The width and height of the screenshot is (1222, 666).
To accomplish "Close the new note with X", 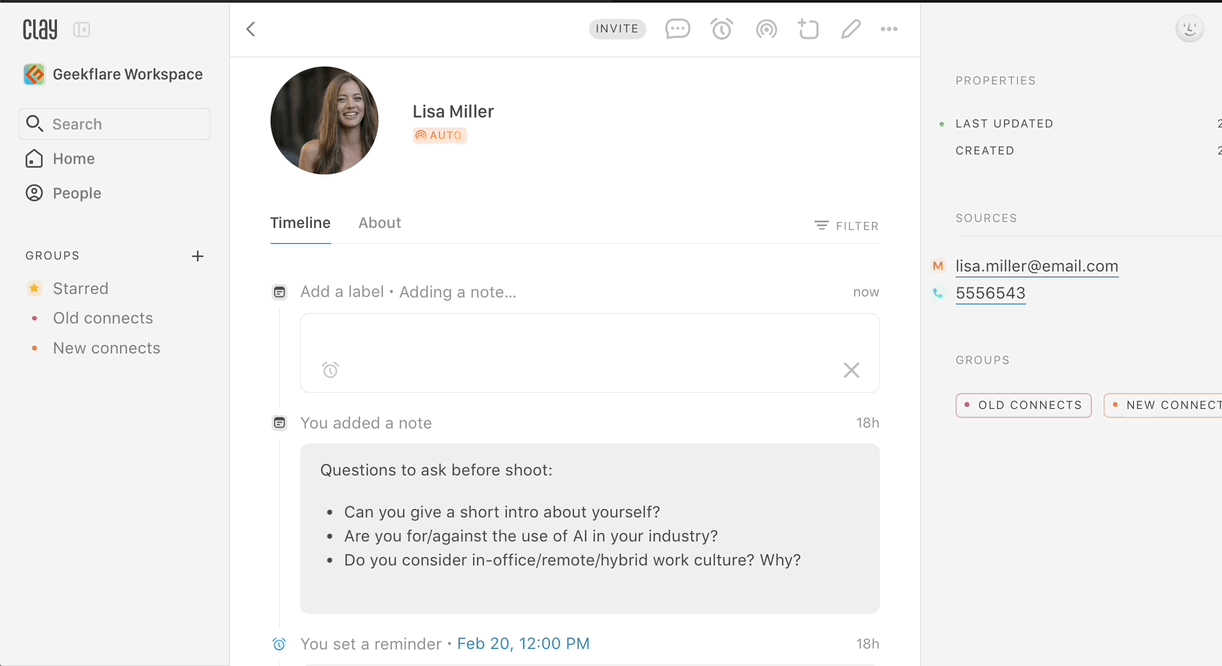I will 851,370.
